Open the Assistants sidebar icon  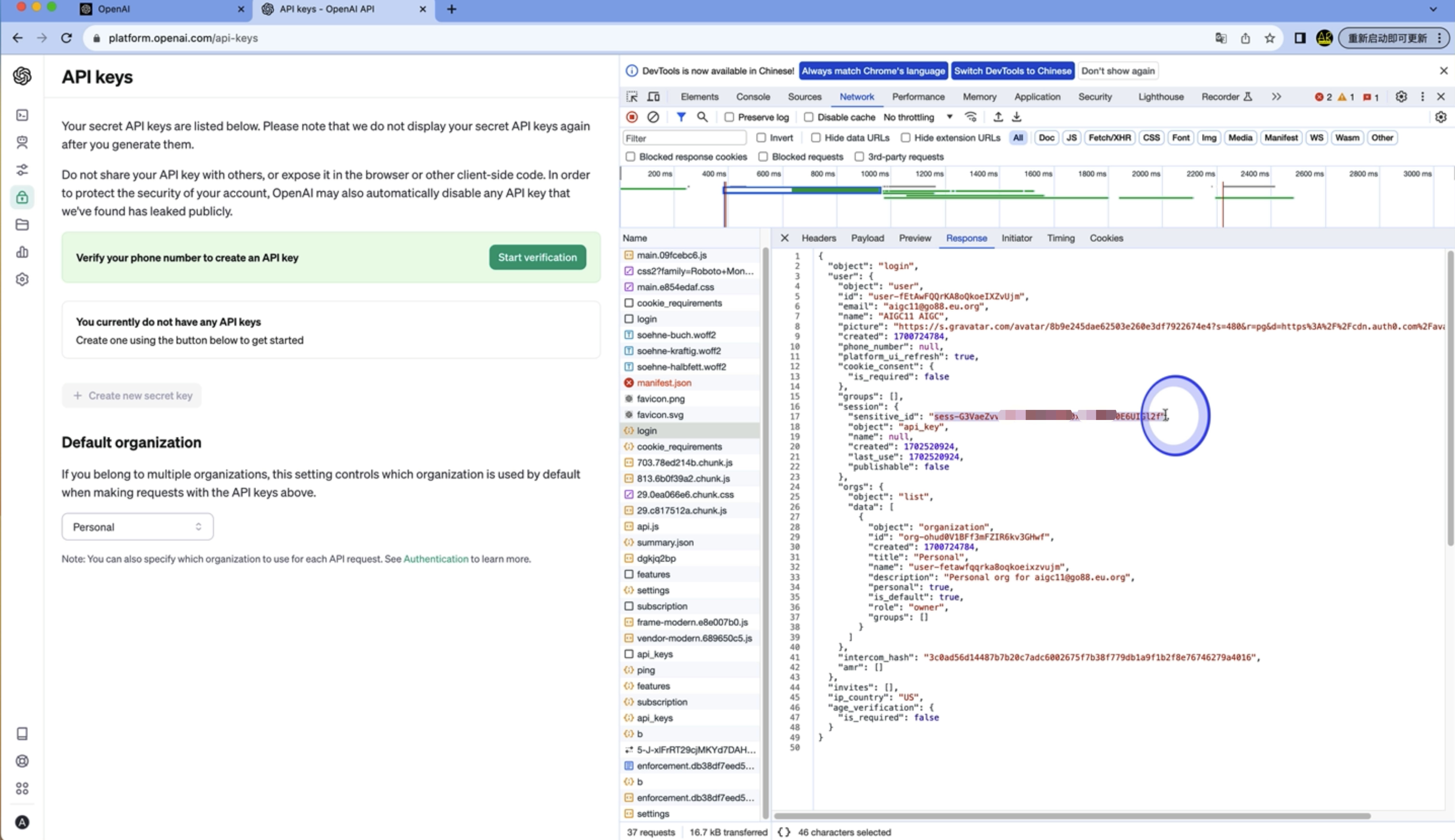pyautogui.click(x=22, y=142)
